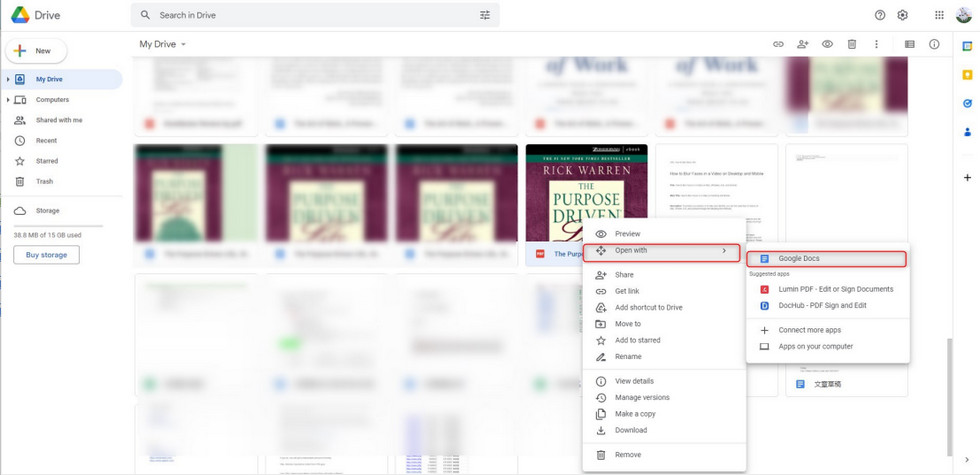Open Google Calendar in side panel
980x475 pixels.
968,46
